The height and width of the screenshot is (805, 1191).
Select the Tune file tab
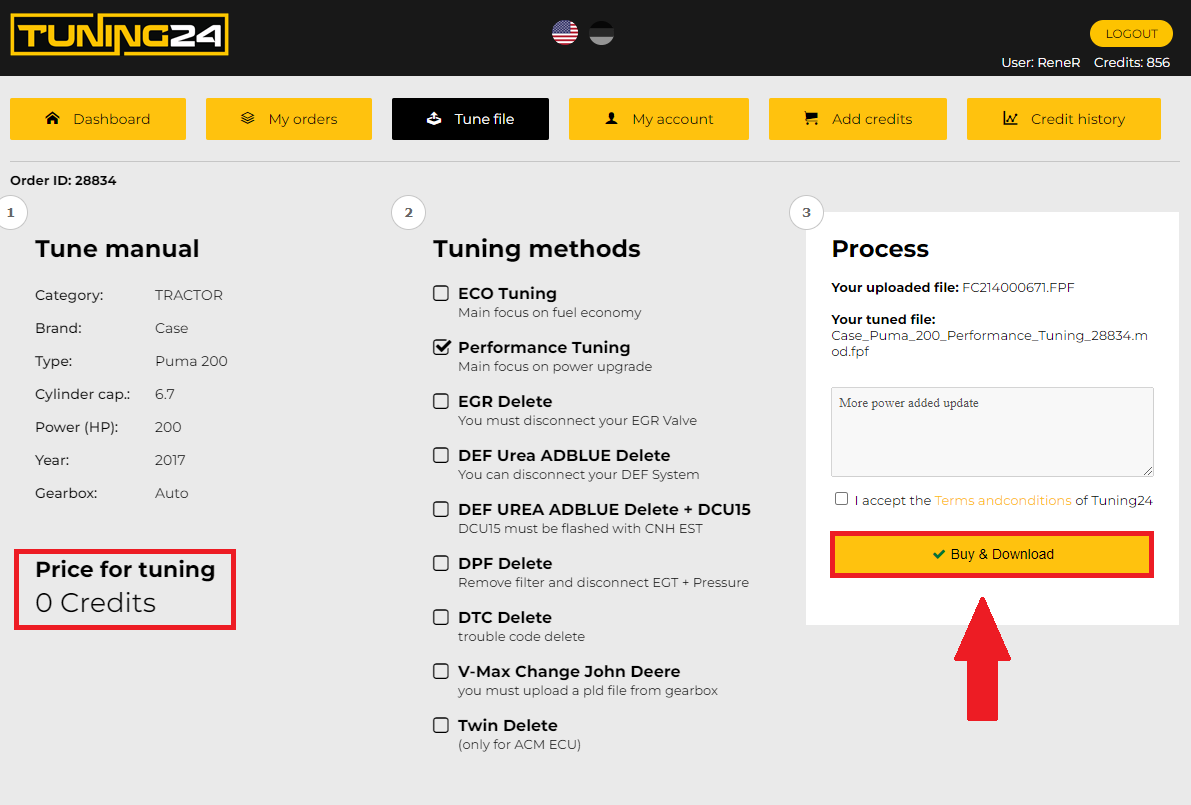[470, 118]
